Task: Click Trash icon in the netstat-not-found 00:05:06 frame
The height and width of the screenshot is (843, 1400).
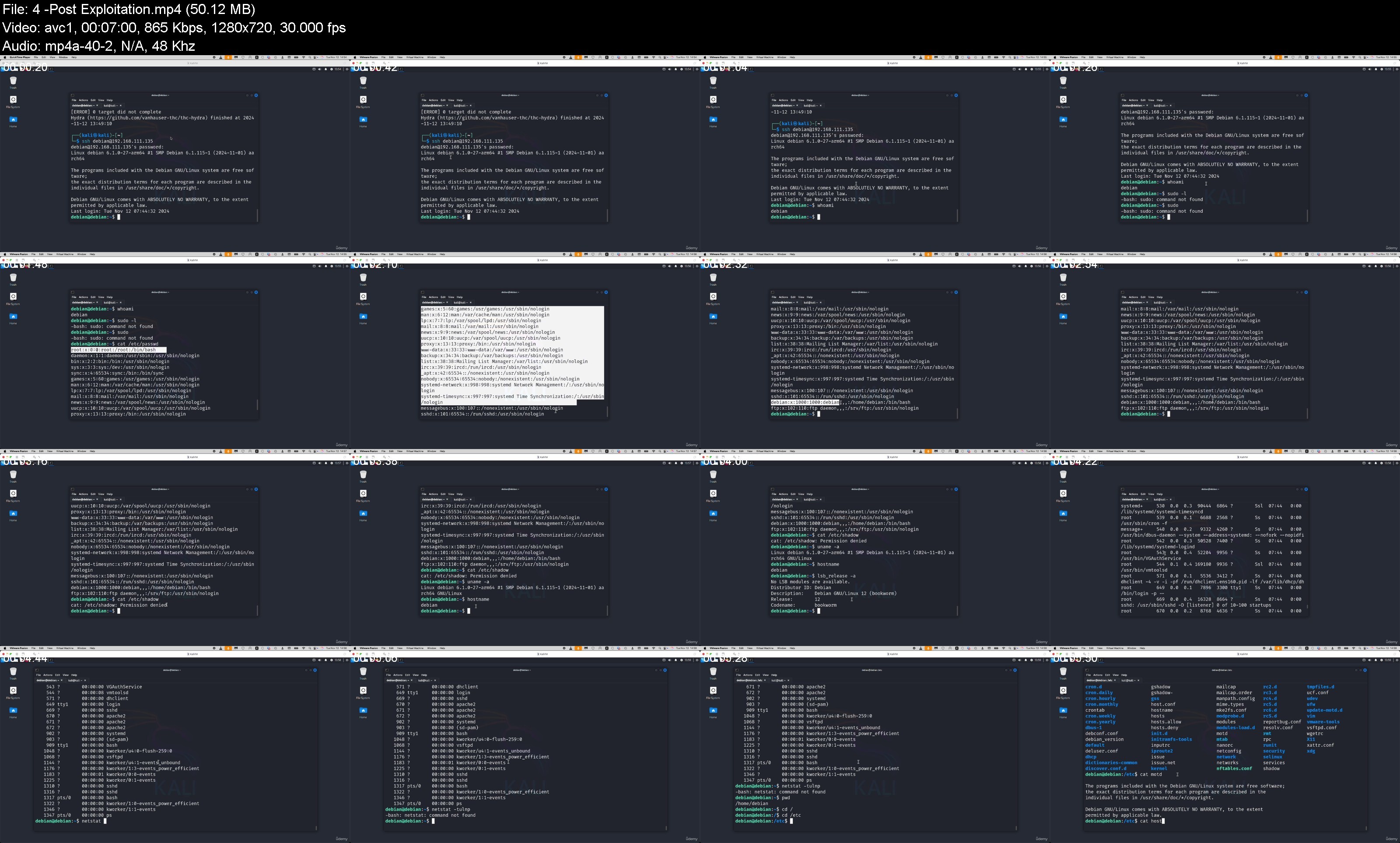Action: [363, 672]
